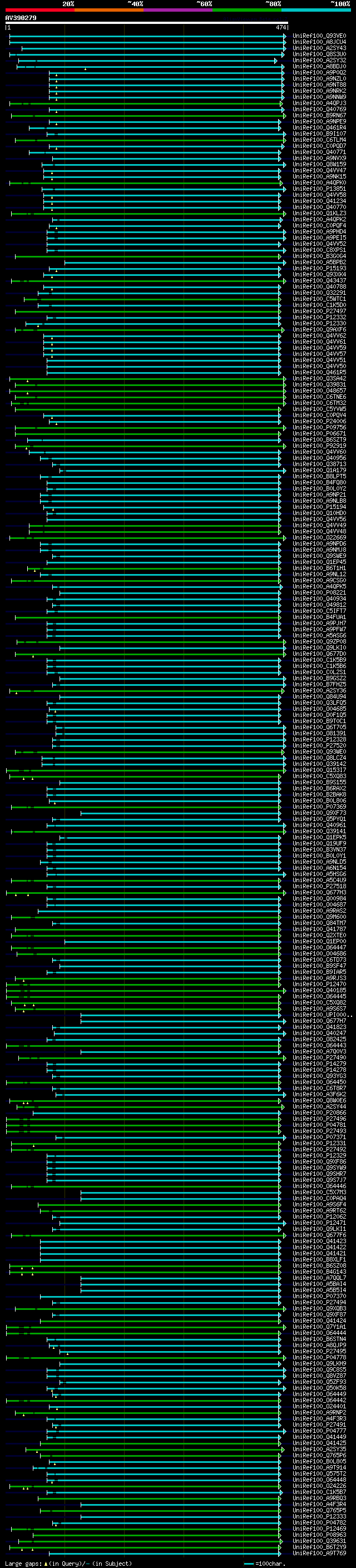Select the UniRef100_B3G0G4 label
Viewport: 356px width, 1568px height.
(319, 256)
